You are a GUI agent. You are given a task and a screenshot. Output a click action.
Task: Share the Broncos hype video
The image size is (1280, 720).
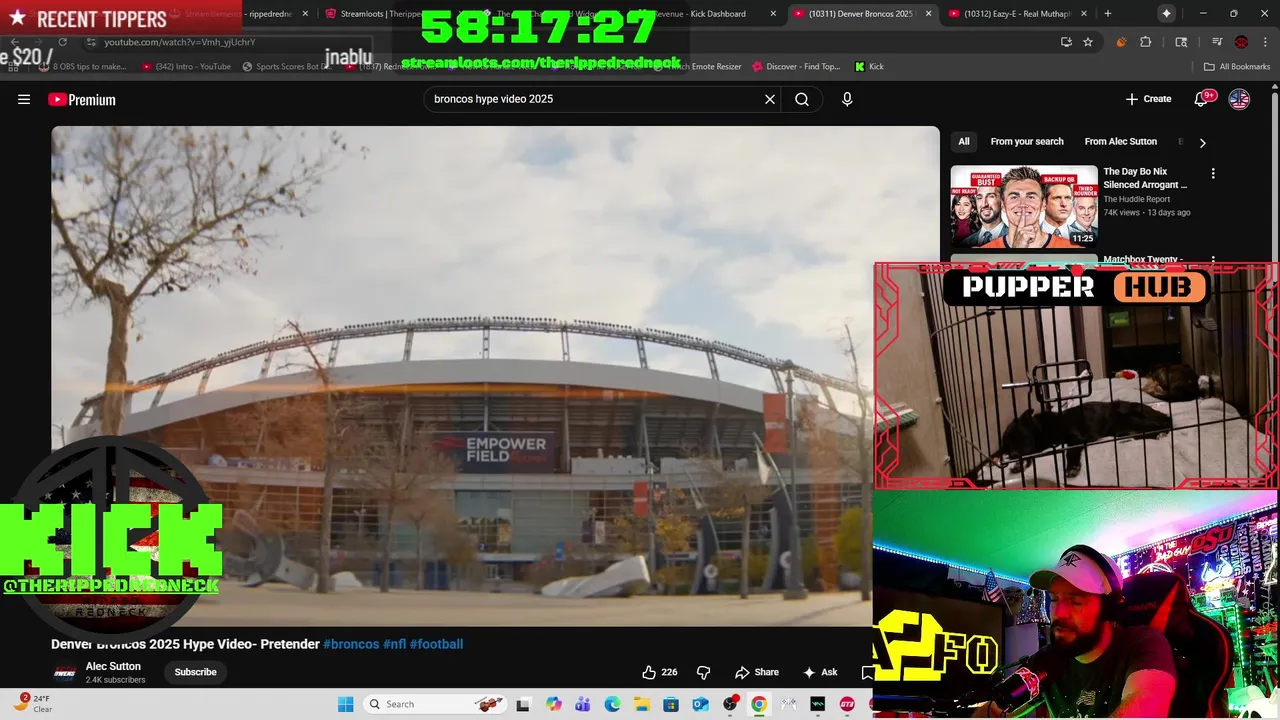(x=757, y=672)
